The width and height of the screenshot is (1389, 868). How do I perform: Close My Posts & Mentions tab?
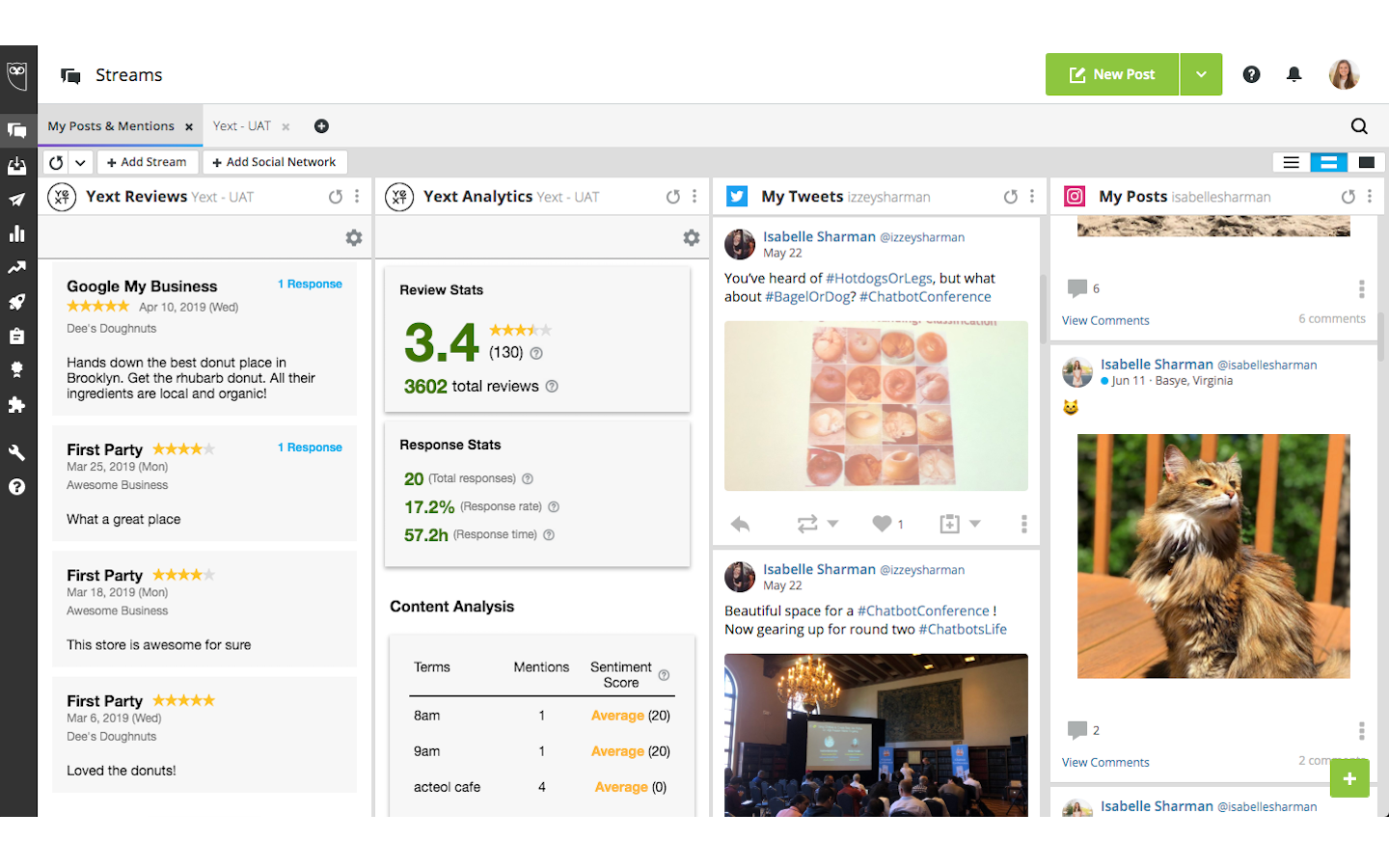click(x=189, y=127)
